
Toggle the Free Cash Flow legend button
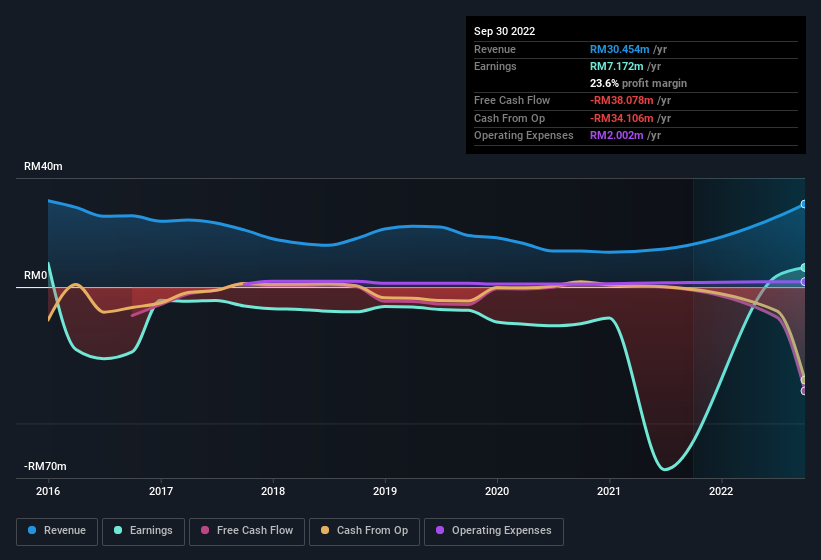point(247,531)
